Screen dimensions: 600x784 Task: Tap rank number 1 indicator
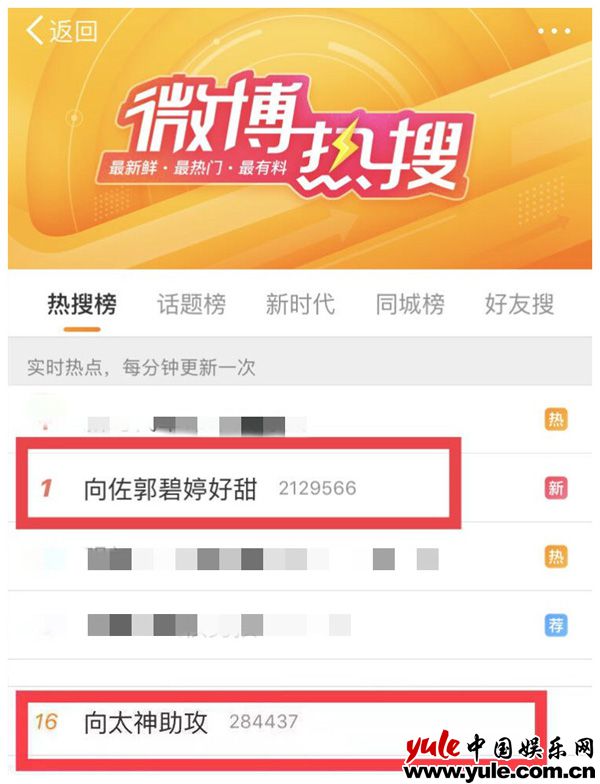[46, 488]
